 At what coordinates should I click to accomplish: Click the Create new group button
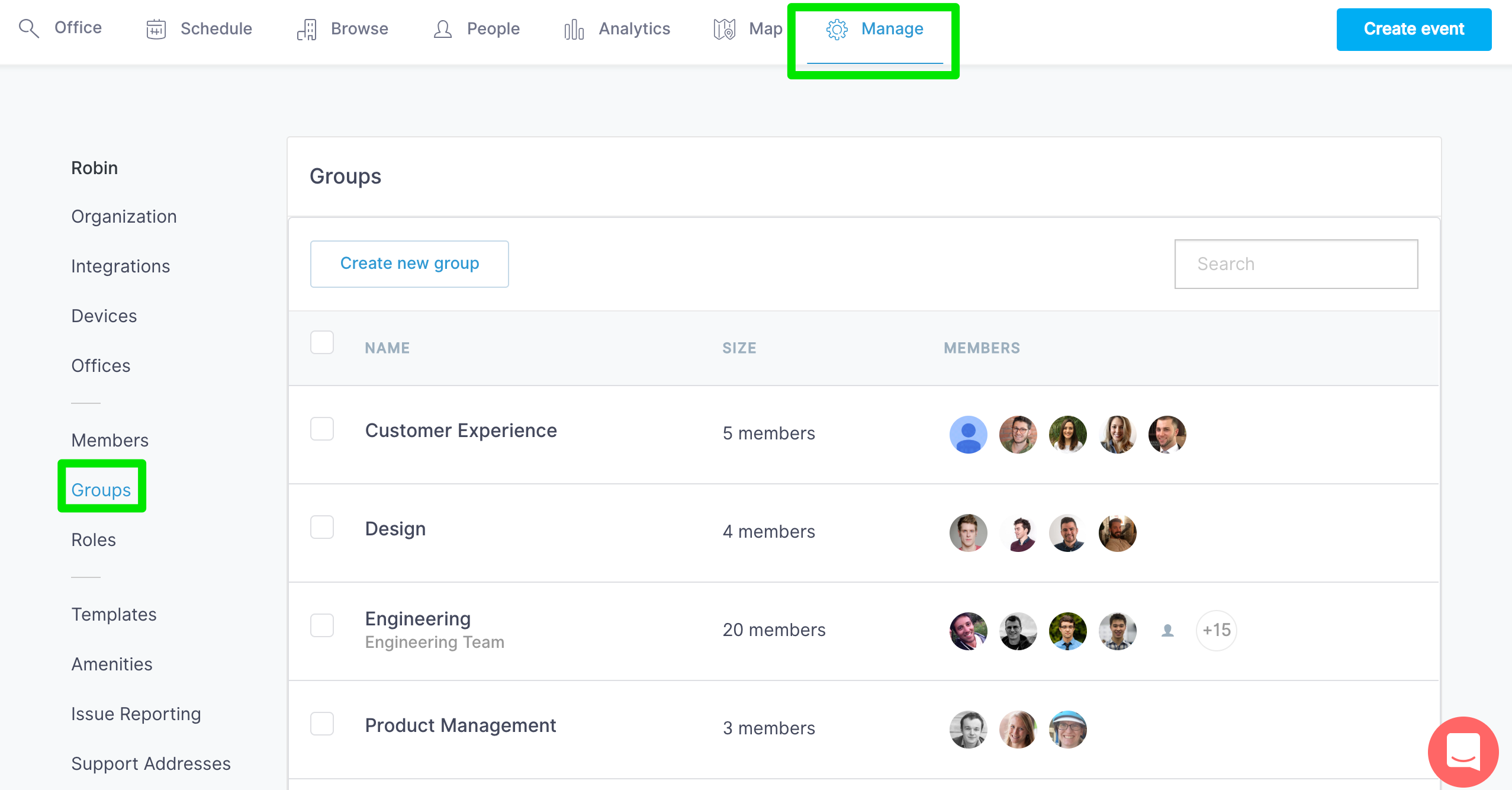(x=409, y=264)
